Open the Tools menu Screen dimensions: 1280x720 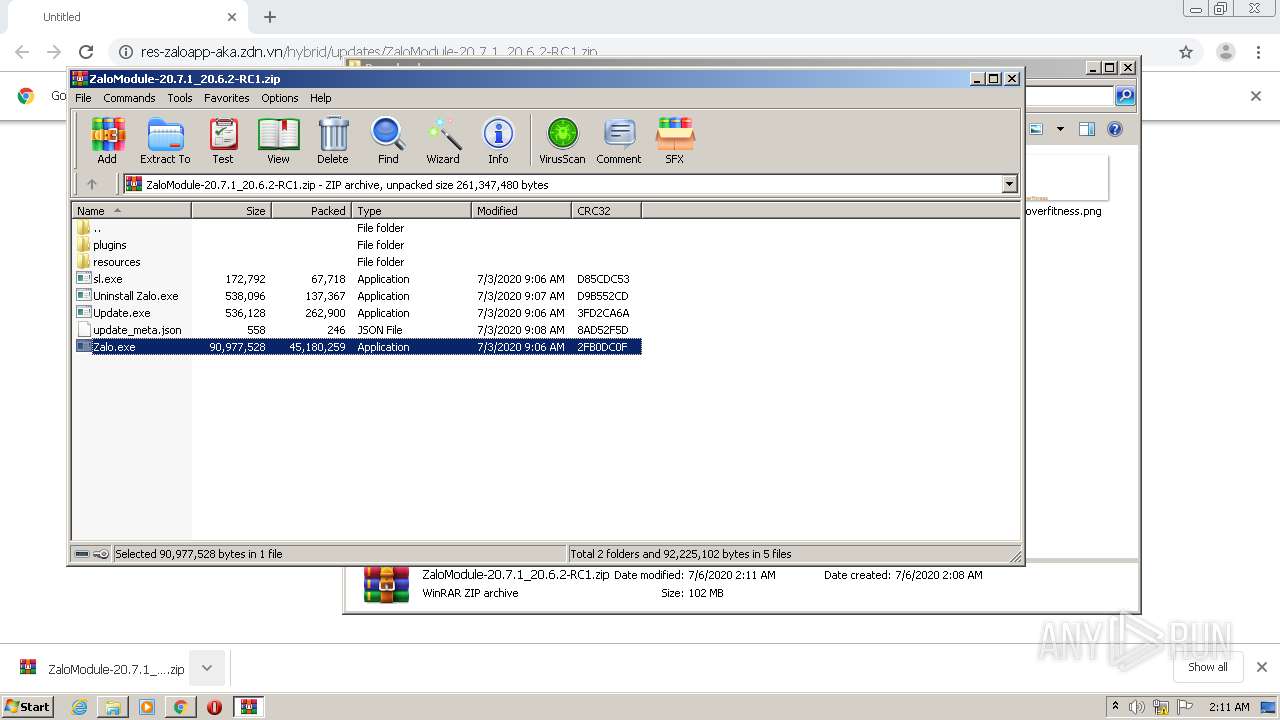[x=180, y=98]
